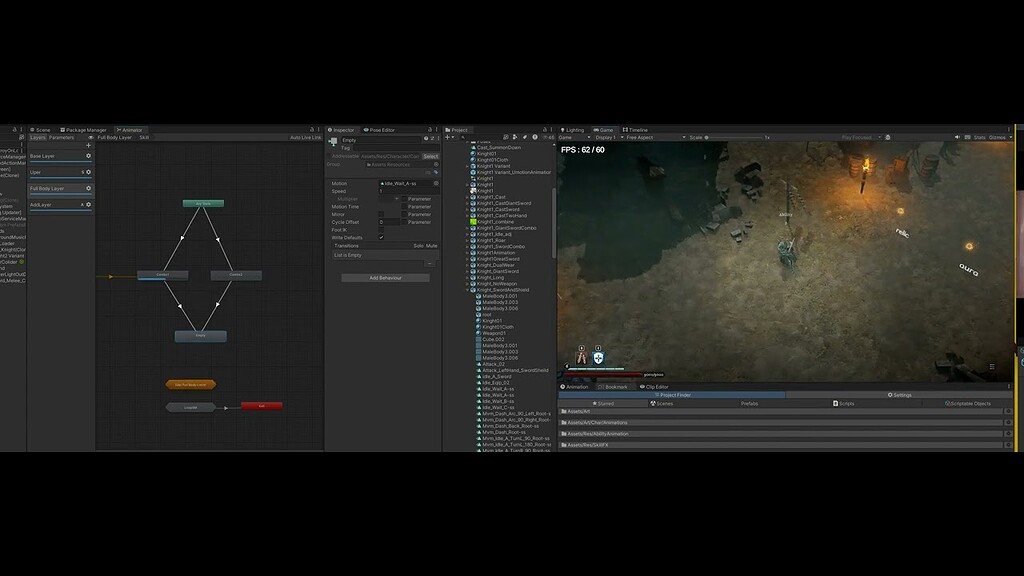Select the red Exit state in the Animator graph
The width and height of the screenshot is (1024, 576).
click(263, 405)
